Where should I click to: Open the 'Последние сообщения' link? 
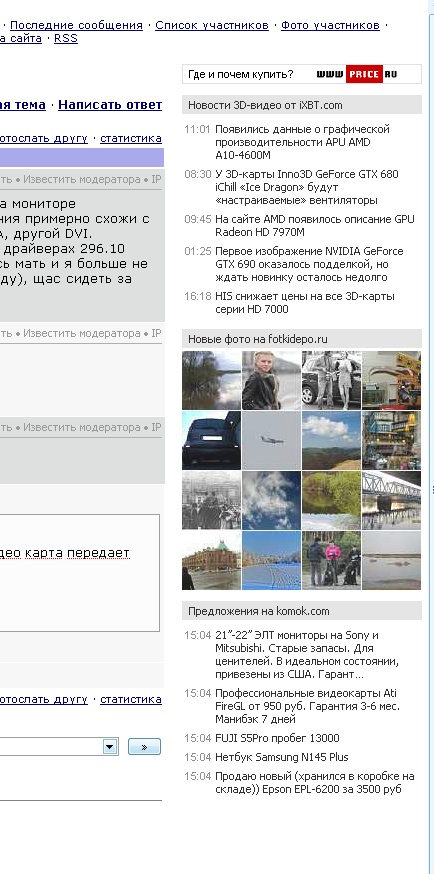tap(76, 25)
